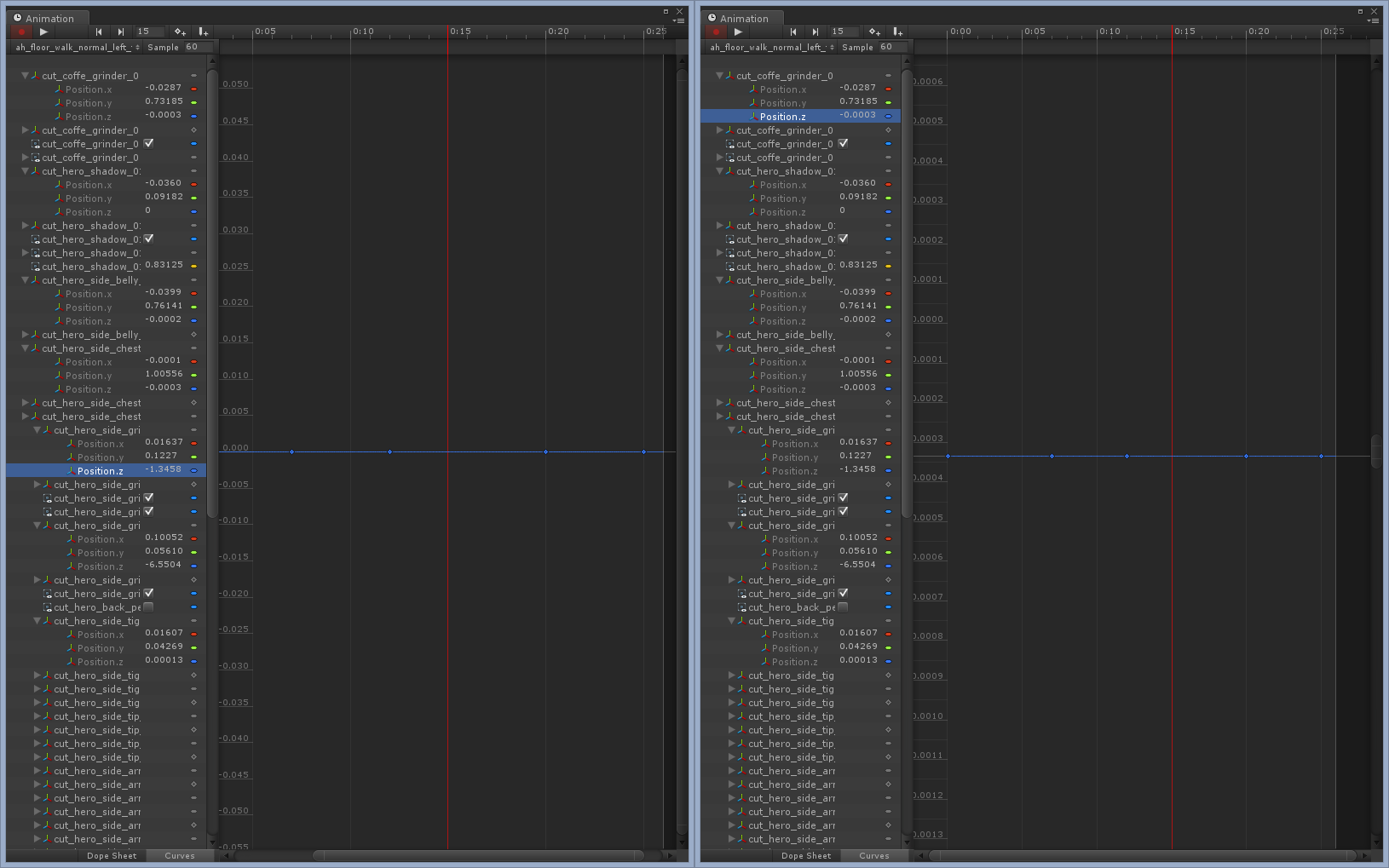Switch left window to Curves view
Viewport: 1389px width, 868px height.
pyautogui.click(x=180, y=856)
